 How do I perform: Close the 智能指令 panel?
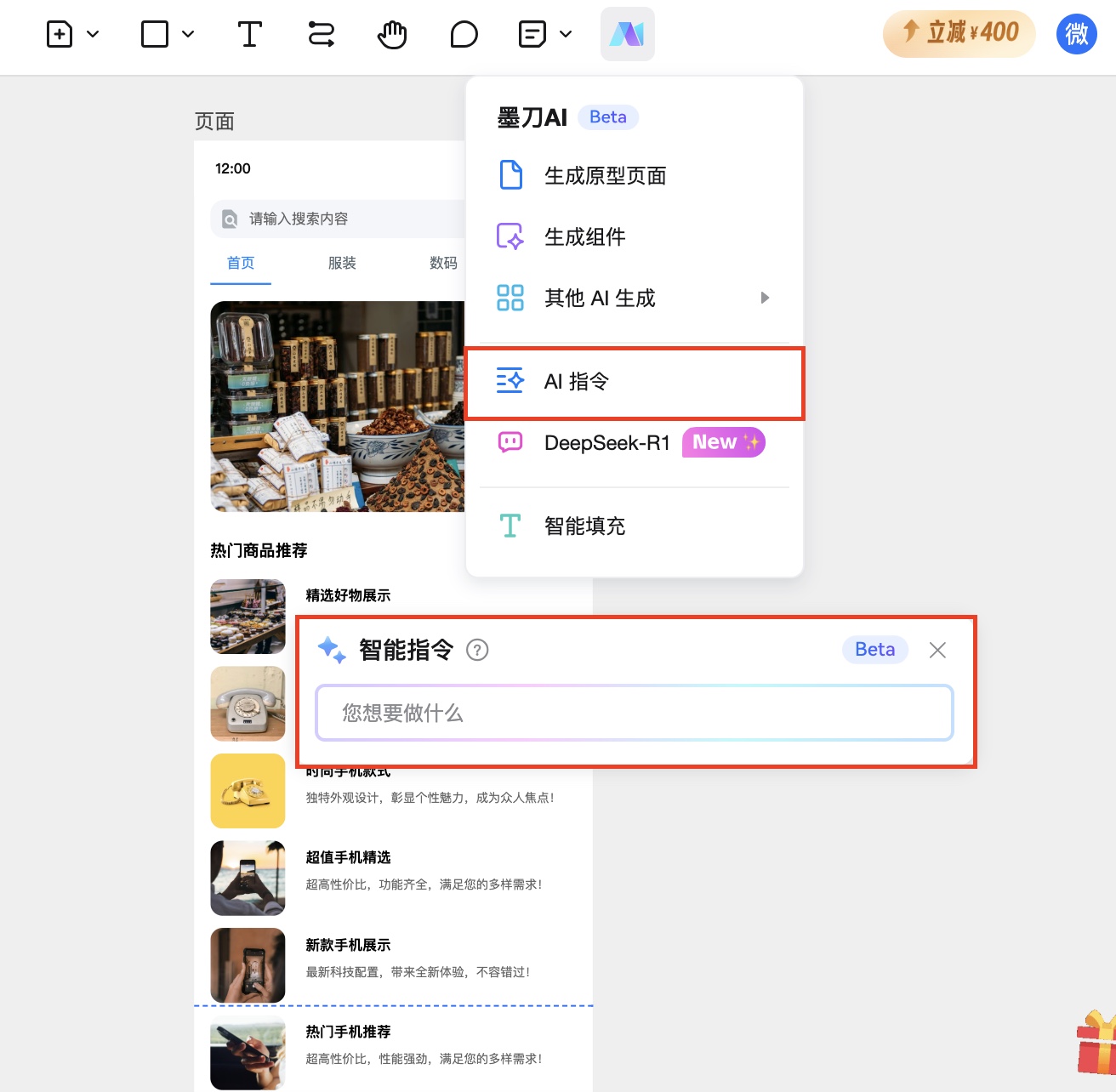(937, 650)
